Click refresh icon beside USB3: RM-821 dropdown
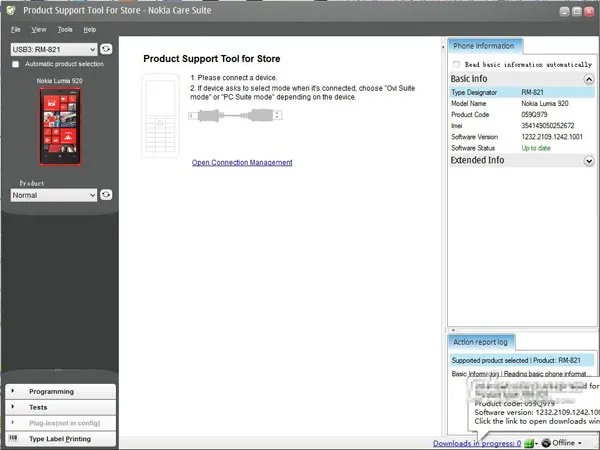600x450 pixels. click(106, 48)
